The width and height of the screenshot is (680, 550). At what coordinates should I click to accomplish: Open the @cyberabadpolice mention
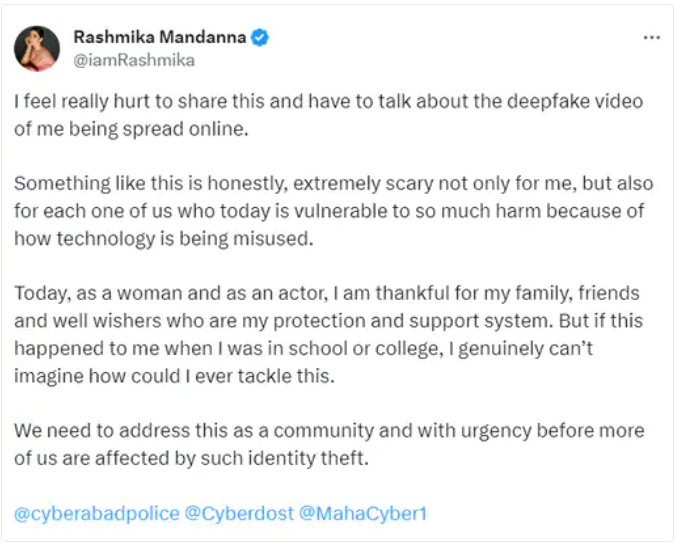[97, 514]
